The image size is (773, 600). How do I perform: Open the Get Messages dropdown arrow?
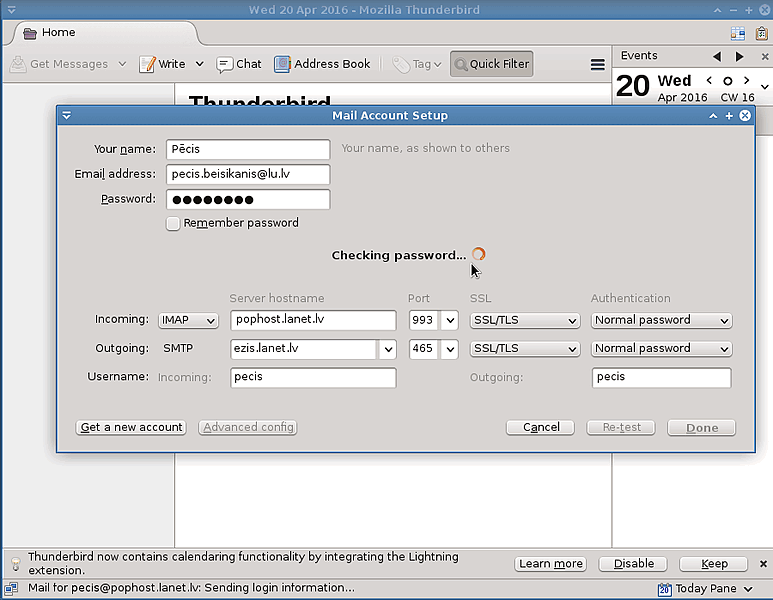(122, 64)
